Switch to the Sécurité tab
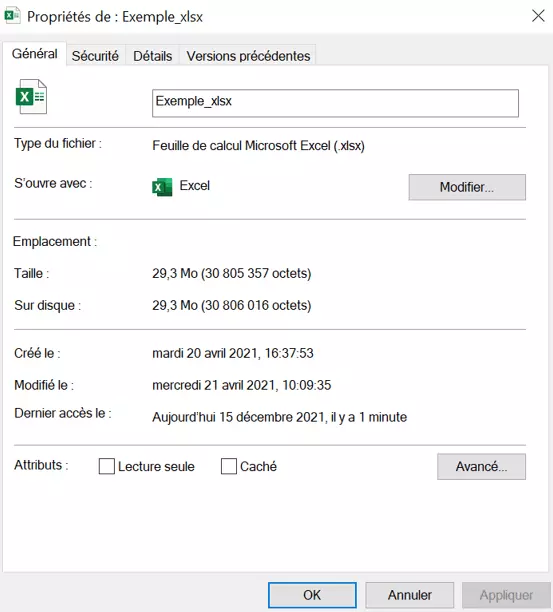Image resolution: width=553 pixels, height=612 pixels. point(95,56)
